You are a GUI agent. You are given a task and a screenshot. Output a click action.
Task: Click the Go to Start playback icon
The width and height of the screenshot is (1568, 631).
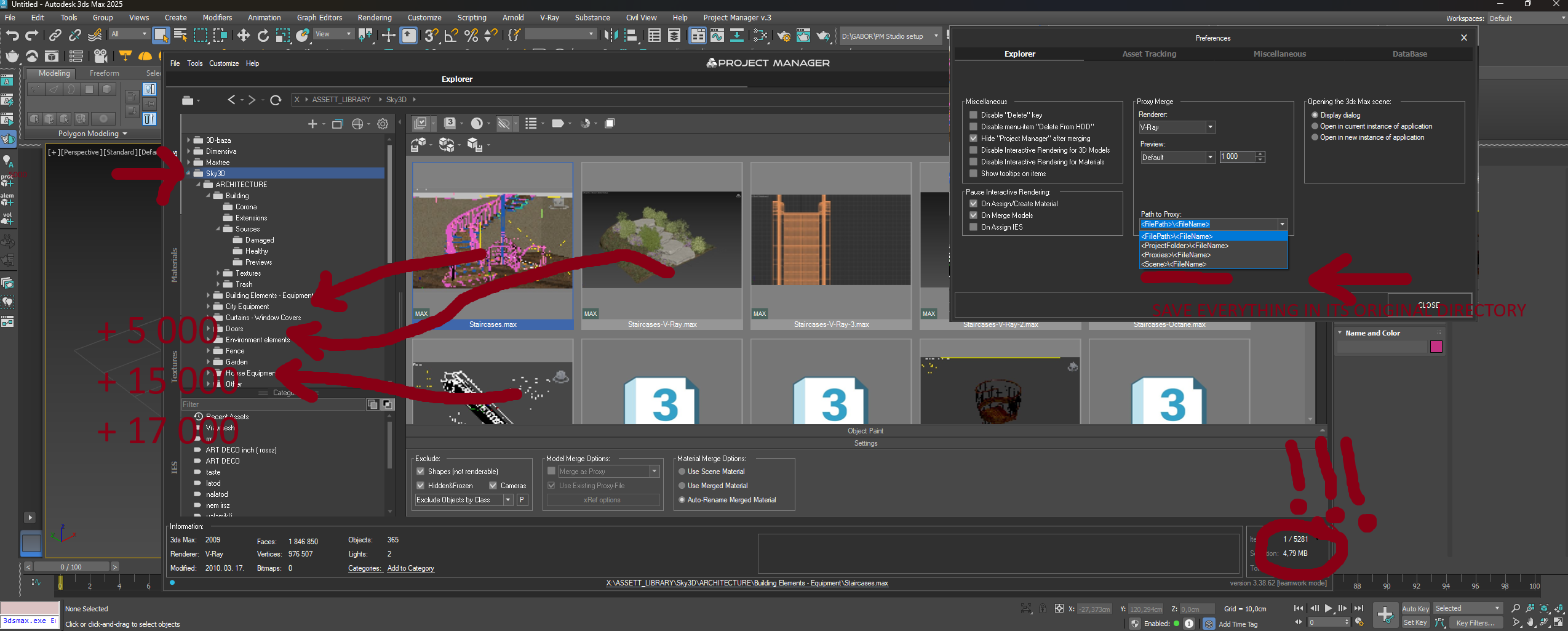tap(1299, 608)
